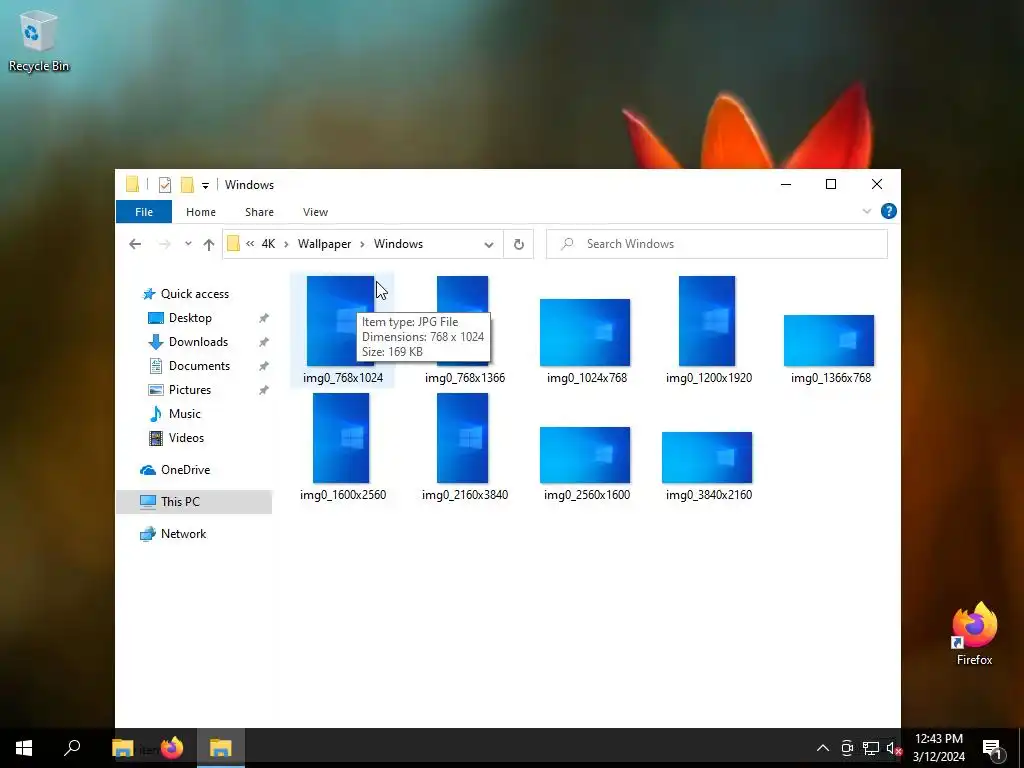Viewport: 1024px width, 768px height.
Task: Switch to the Share ribbon tab
Action: coord(259,212)
